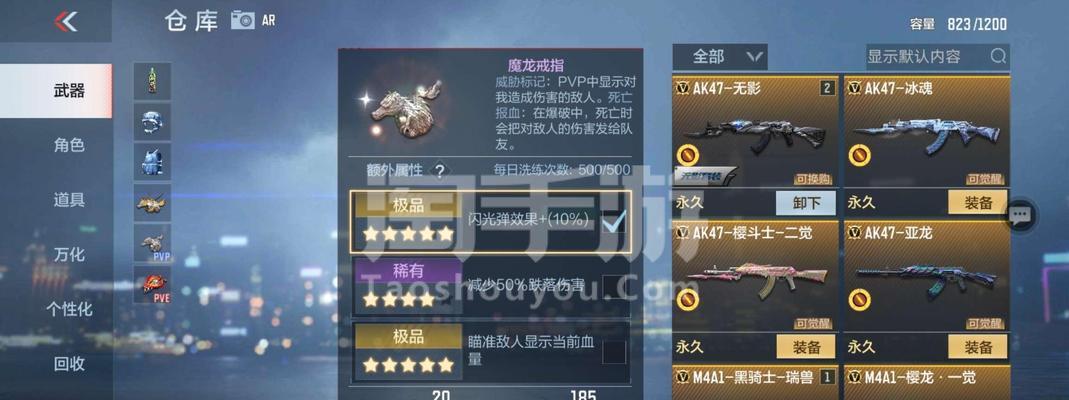Check the 瞄准敌人显示当前血量 attribute box

point(614,352)
